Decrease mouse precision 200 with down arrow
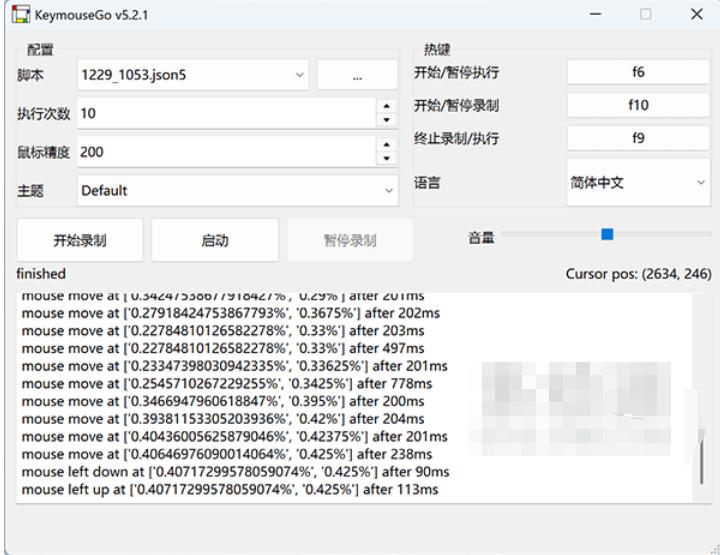This screenshot has width=720, height=555. 387,158
